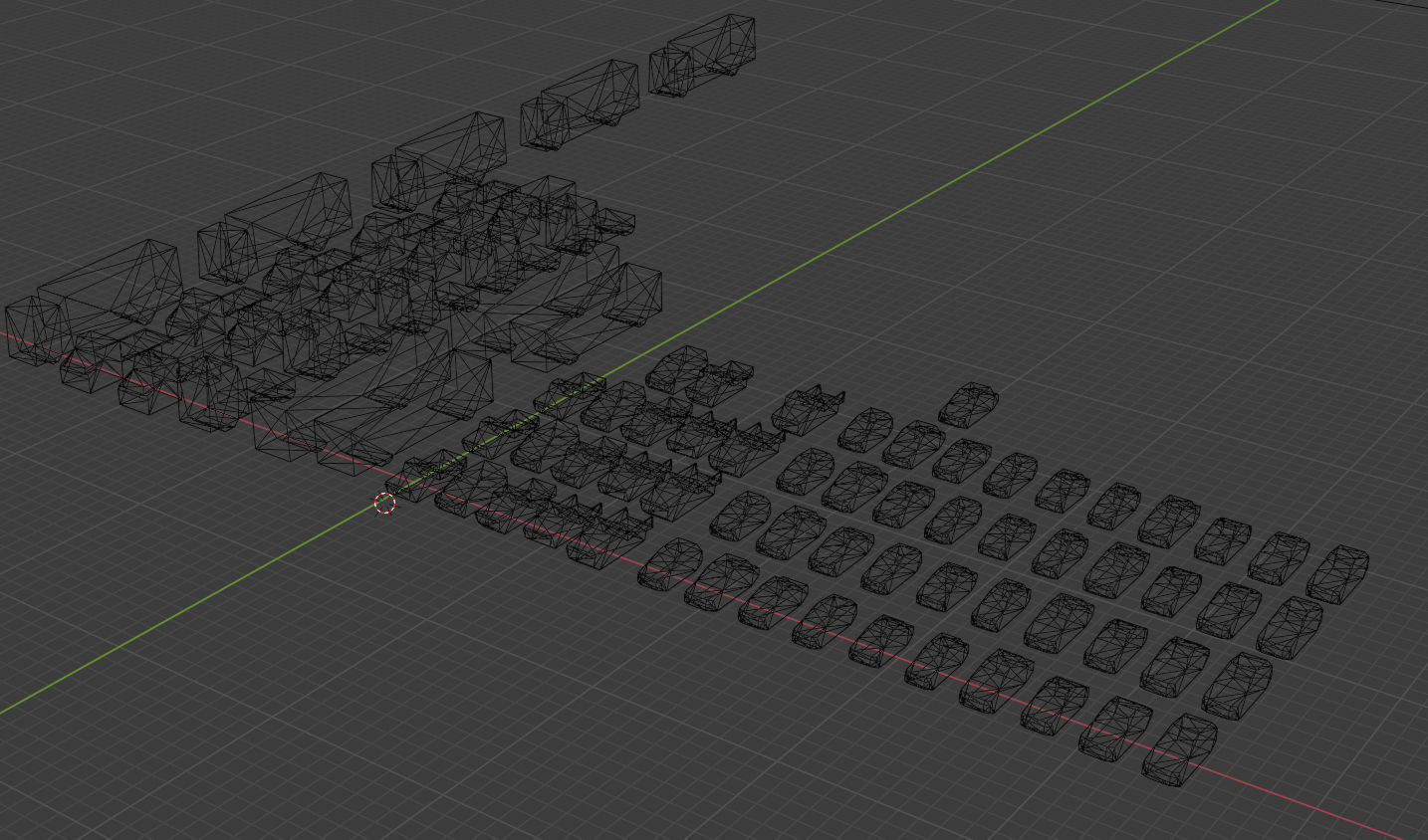Select the farthest truck wireframe in the distance
Screen dimensions: 1428x840
pyautogui.click(x=702, y=55)
